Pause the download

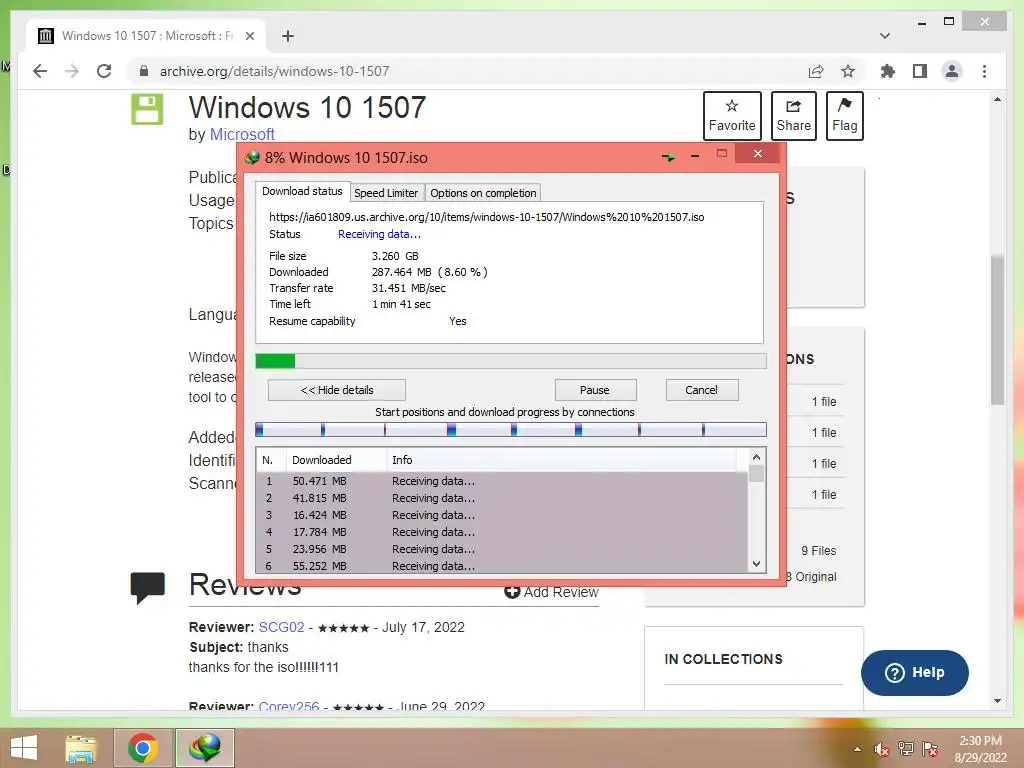(594, 390)
